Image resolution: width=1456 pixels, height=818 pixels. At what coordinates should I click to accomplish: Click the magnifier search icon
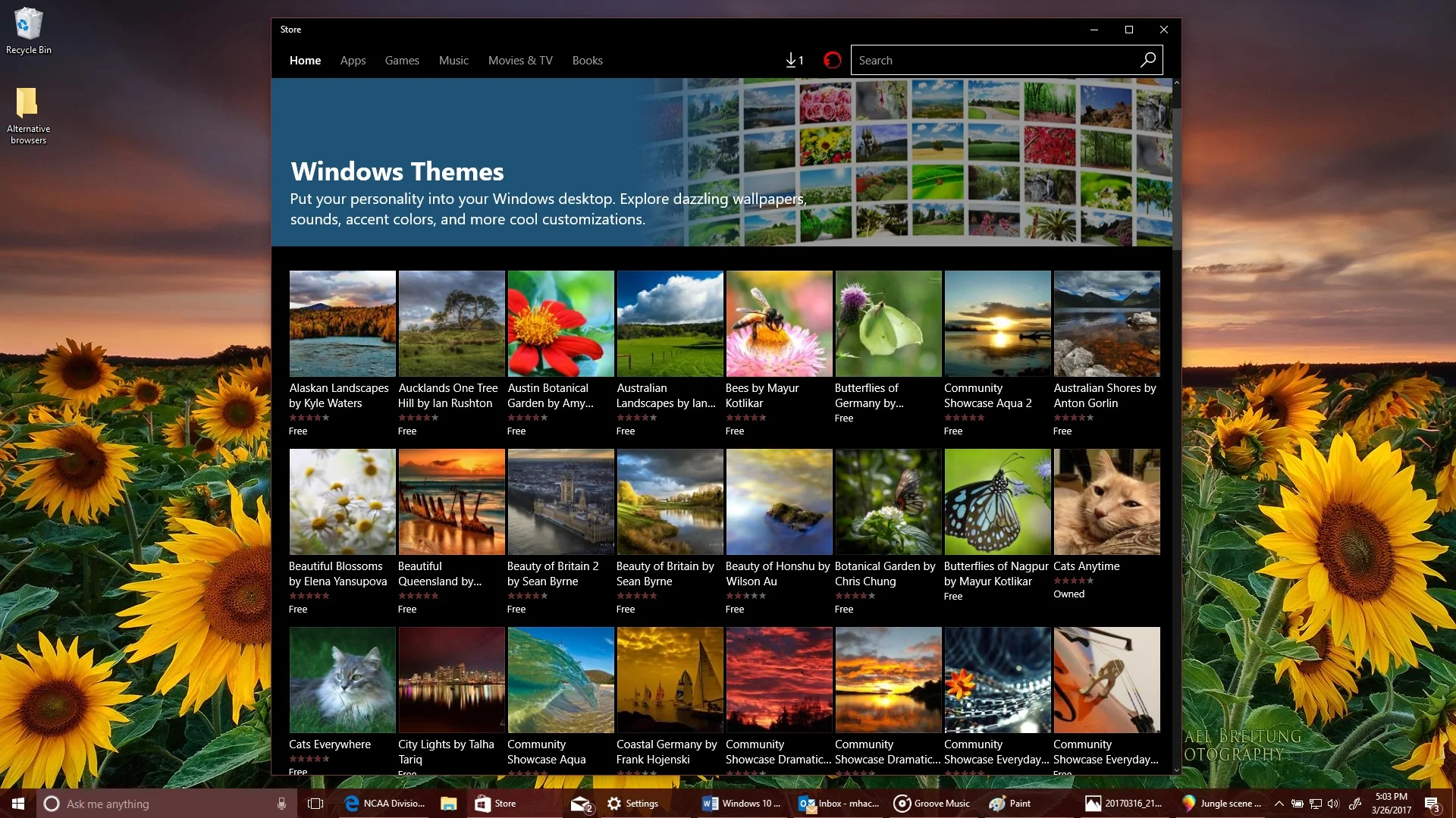[x=1148, y=60]
